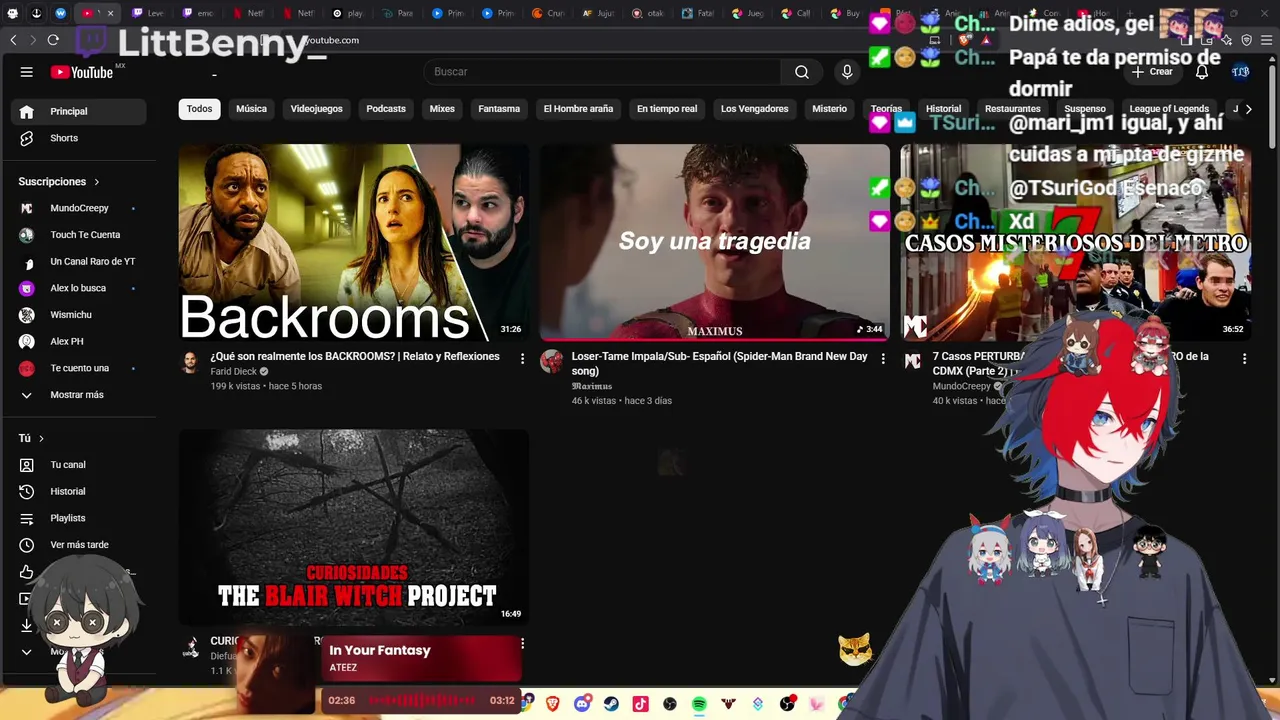Open Steam from the taskbar
1280x720 pixels.
(611, 704)
